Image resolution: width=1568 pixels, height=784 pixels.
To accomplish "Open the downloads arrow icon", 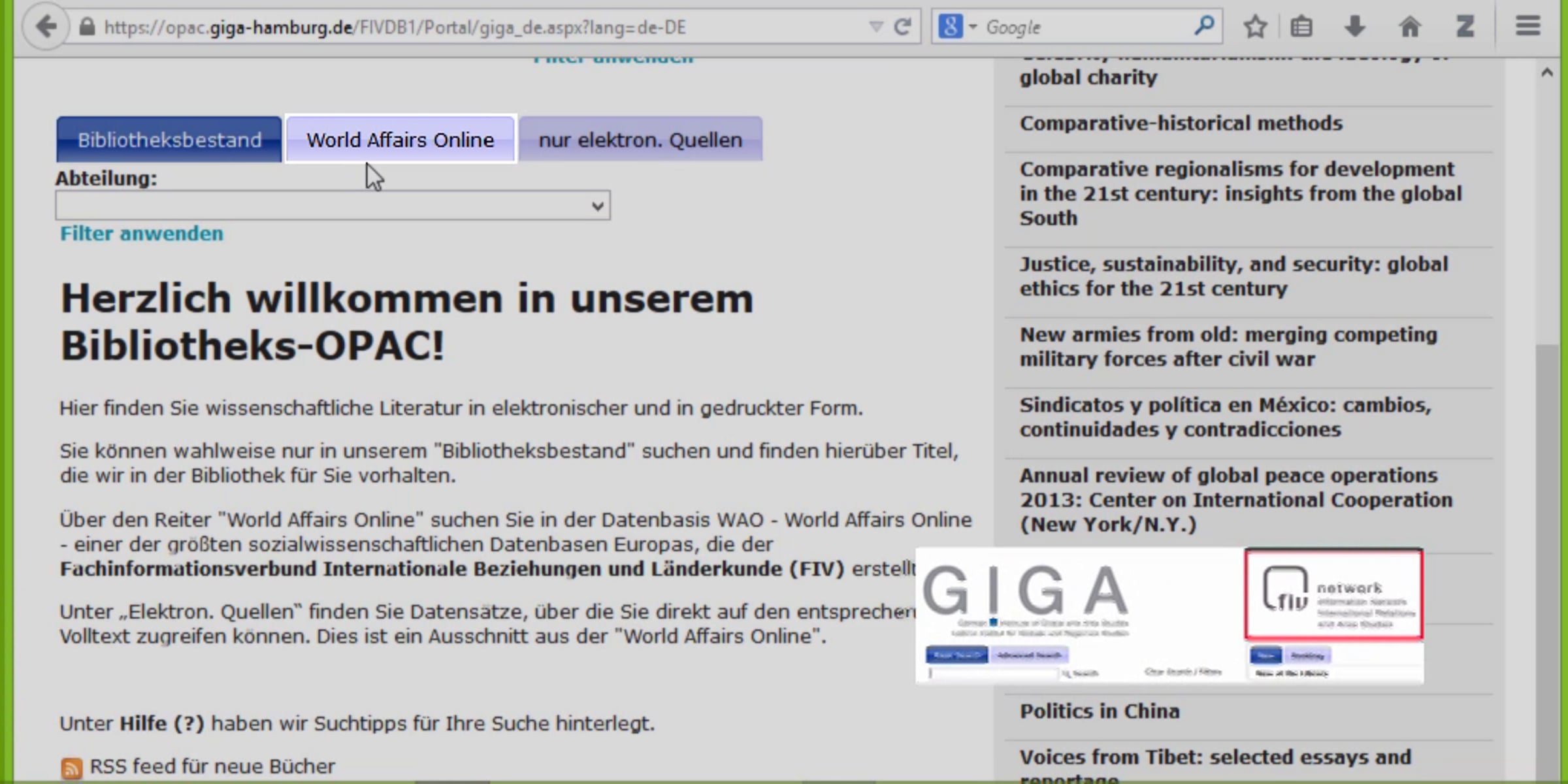I will (1355, 27).
